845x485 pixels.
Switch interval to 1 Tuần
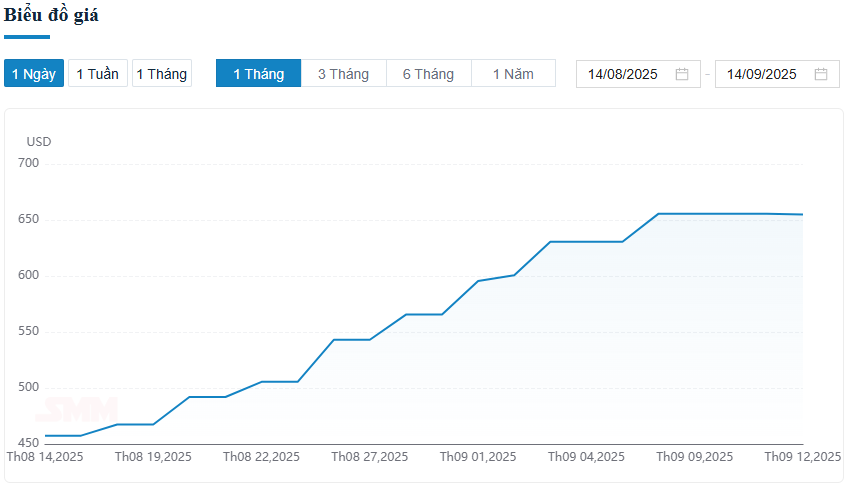click(x=97, y=74)
